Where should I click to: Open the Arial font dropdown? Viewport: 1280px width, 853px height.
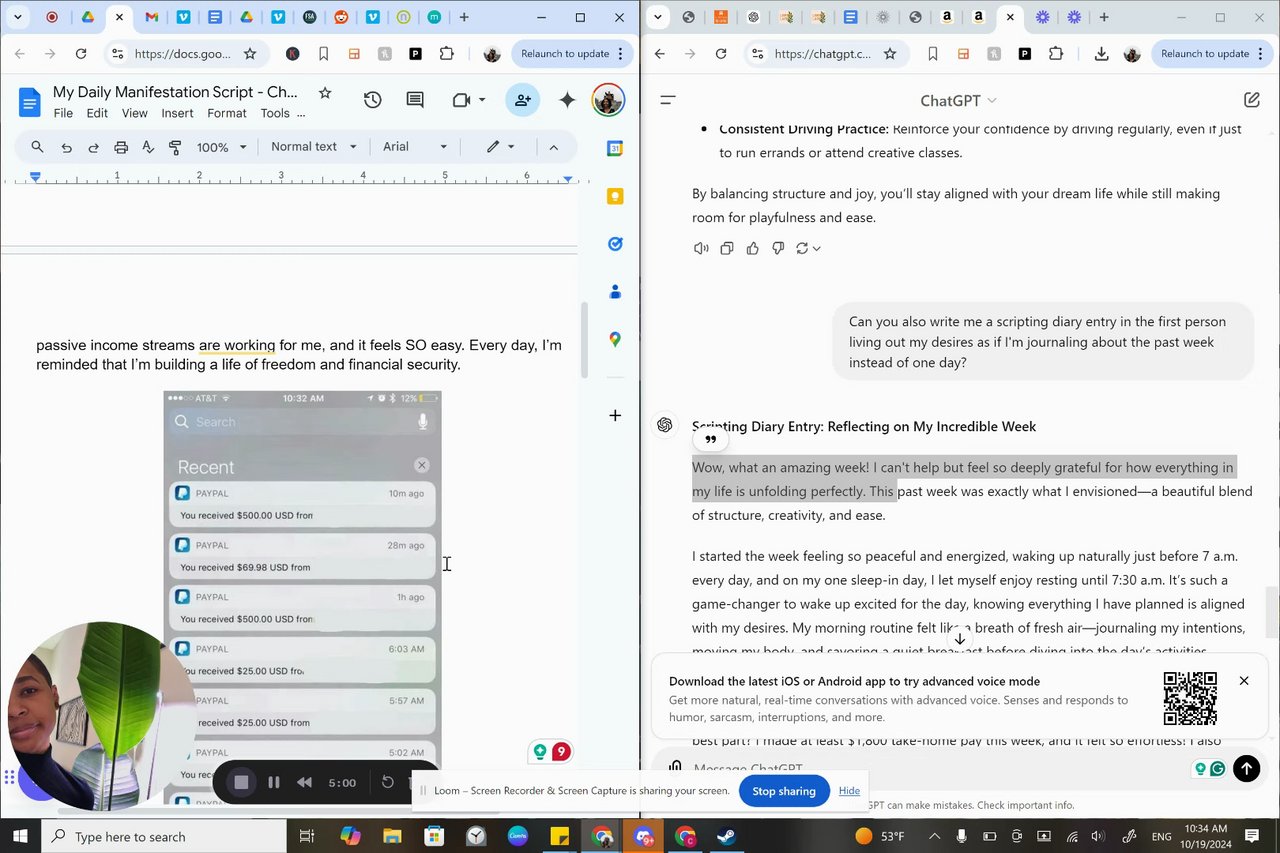click(415, 147)
